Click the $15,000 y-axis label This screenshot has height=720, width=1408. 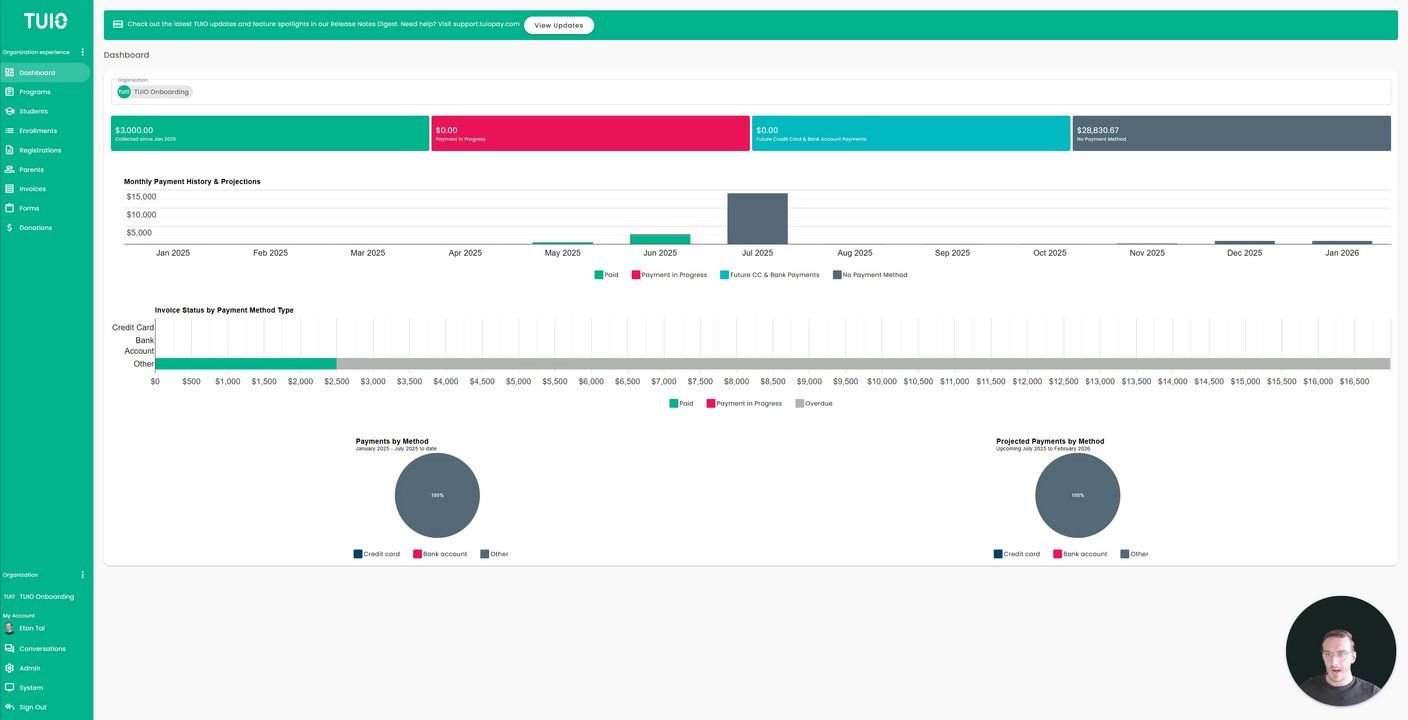pos(141,197)
